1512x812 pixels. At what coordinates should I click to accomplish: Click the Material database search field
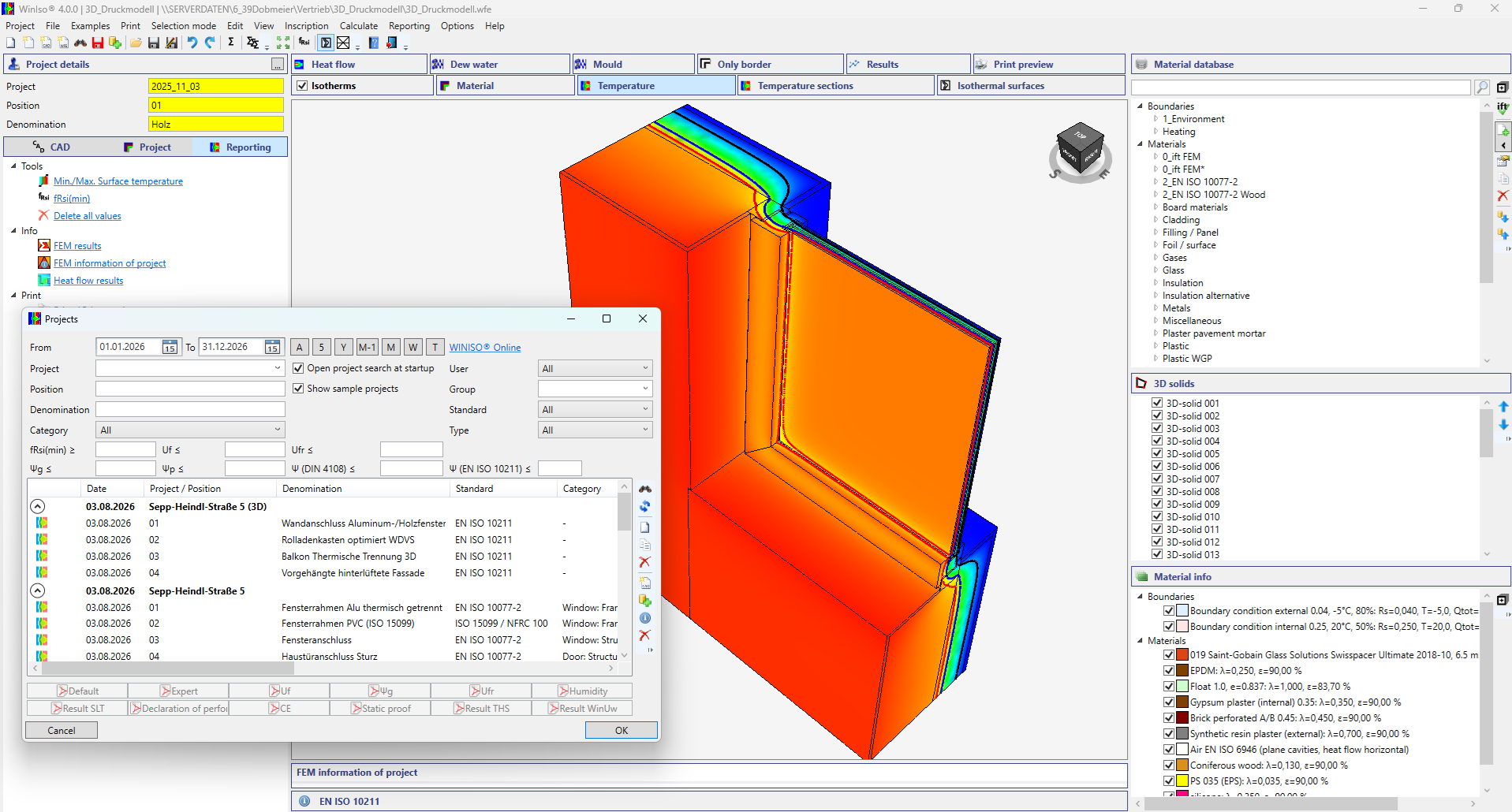pyautogui.click(x=1301, y=88)
